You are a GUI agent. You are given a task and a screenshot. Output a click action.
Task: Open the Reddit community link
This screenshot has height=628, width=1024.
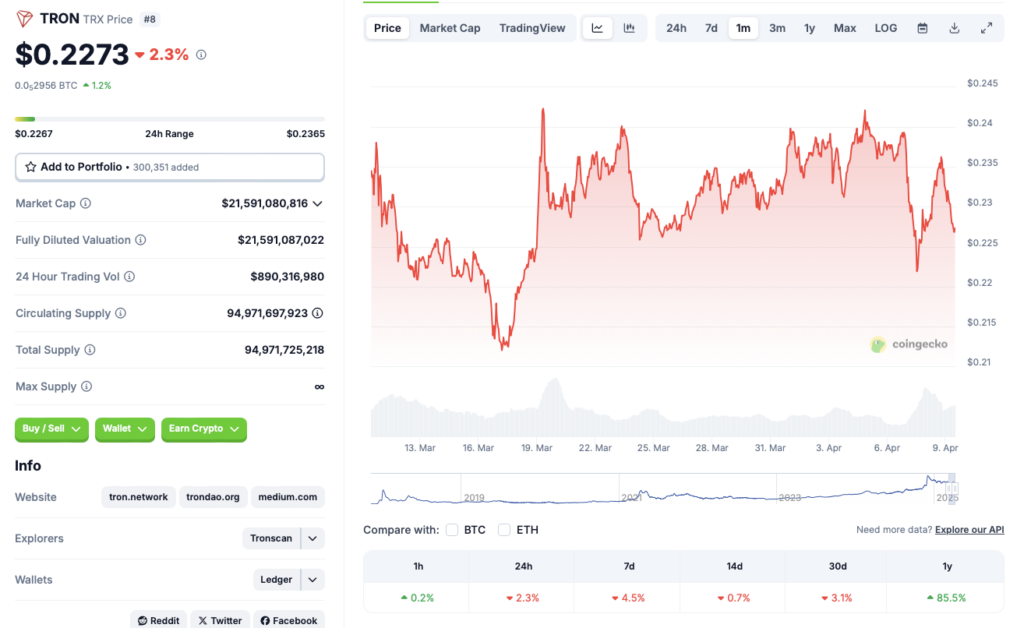159,620
